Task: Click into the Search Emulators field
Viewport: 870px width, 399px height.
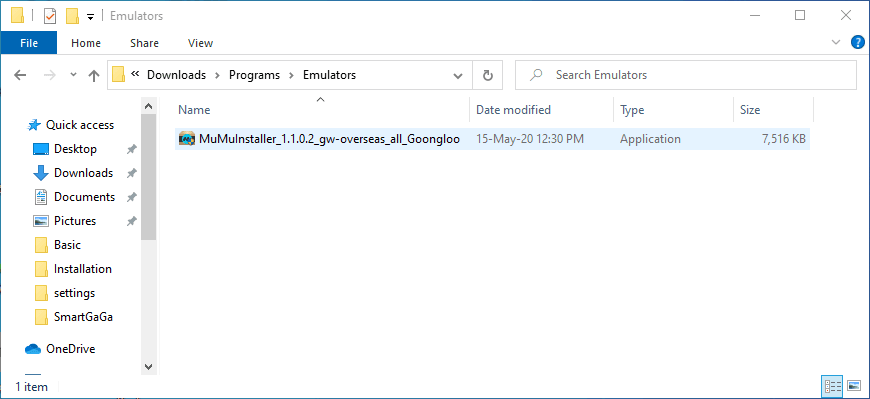Action: click(x=686, y=75)
